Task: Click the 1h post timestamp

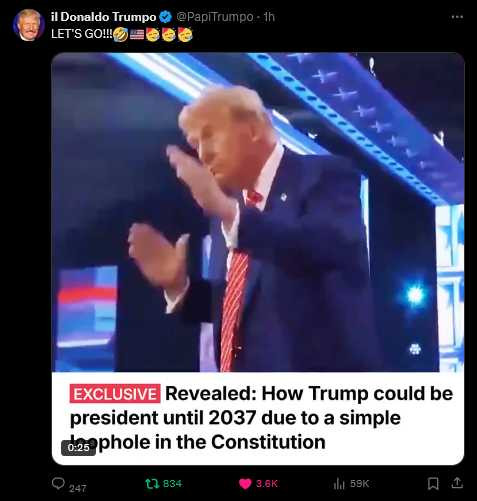Action: pyautogui.click(x=269, y=17)
